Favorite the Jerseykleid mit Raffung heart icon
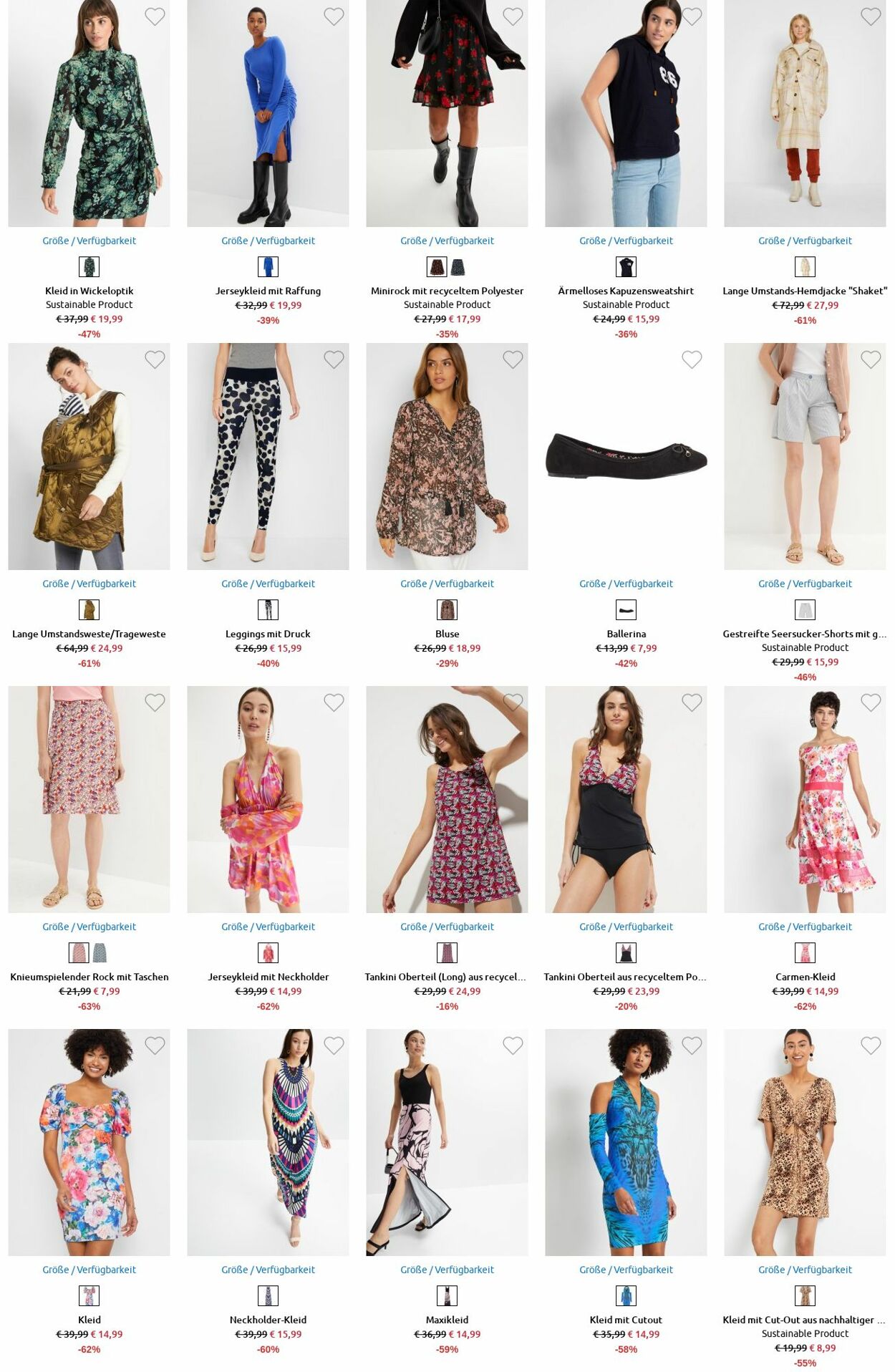The height and width of the screenshot is (1372, 895). 334,16
